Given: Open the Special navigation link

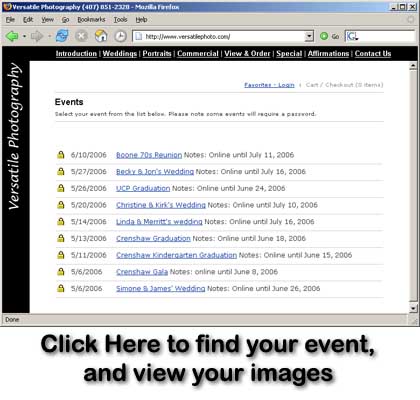Looking at the screenshot, I should 289,54.
